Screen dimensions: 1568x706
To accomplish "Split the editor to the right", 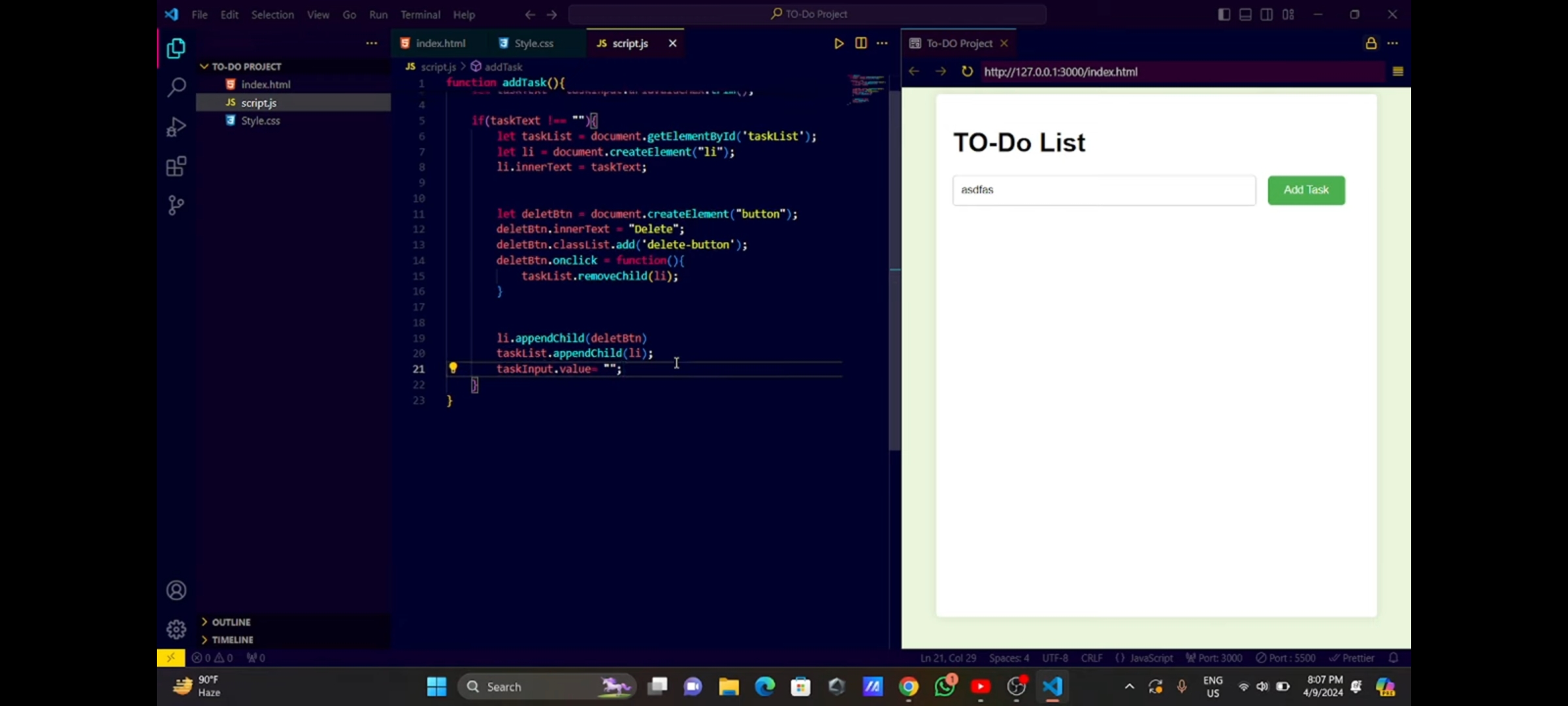I will [861, 43].
